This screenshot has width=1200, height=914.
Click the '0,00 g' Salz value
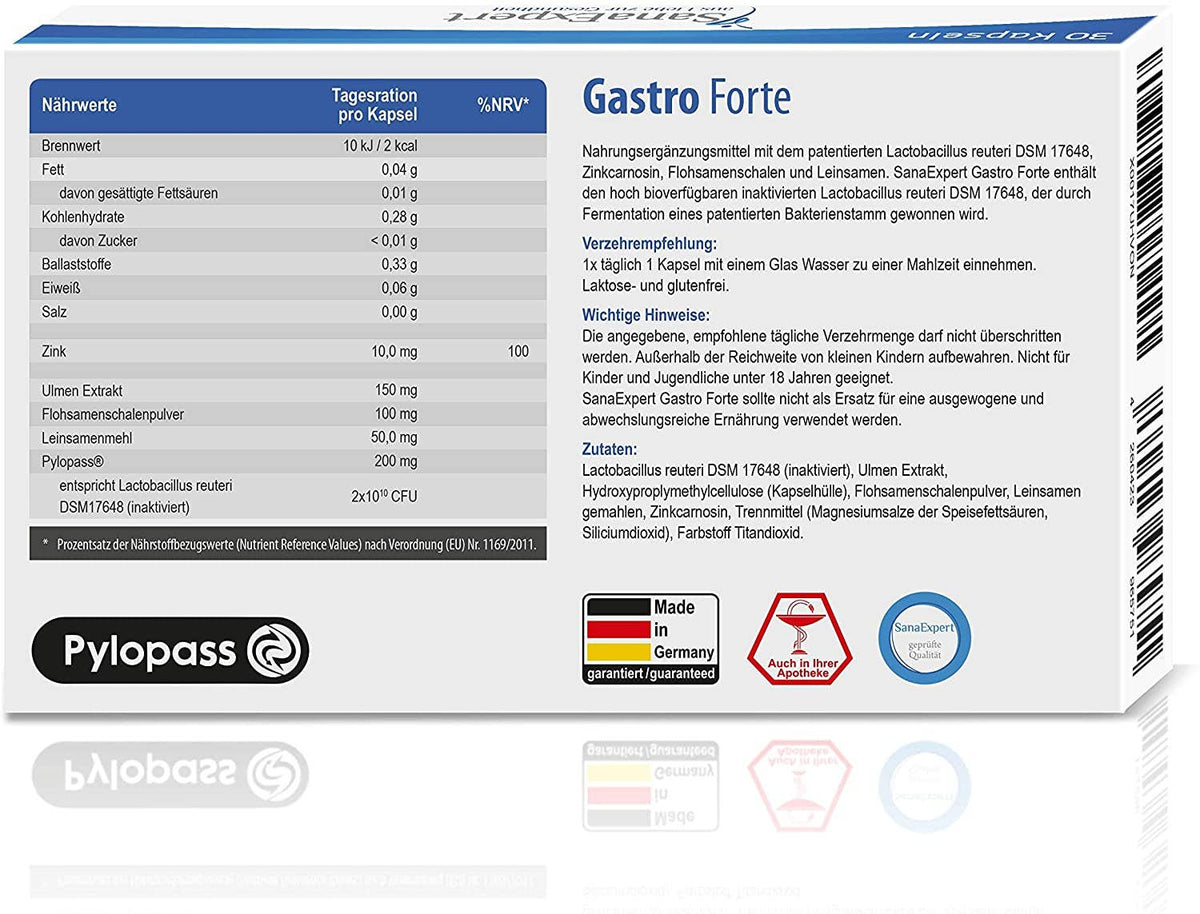pyautogui.click(x=399, y=313)
